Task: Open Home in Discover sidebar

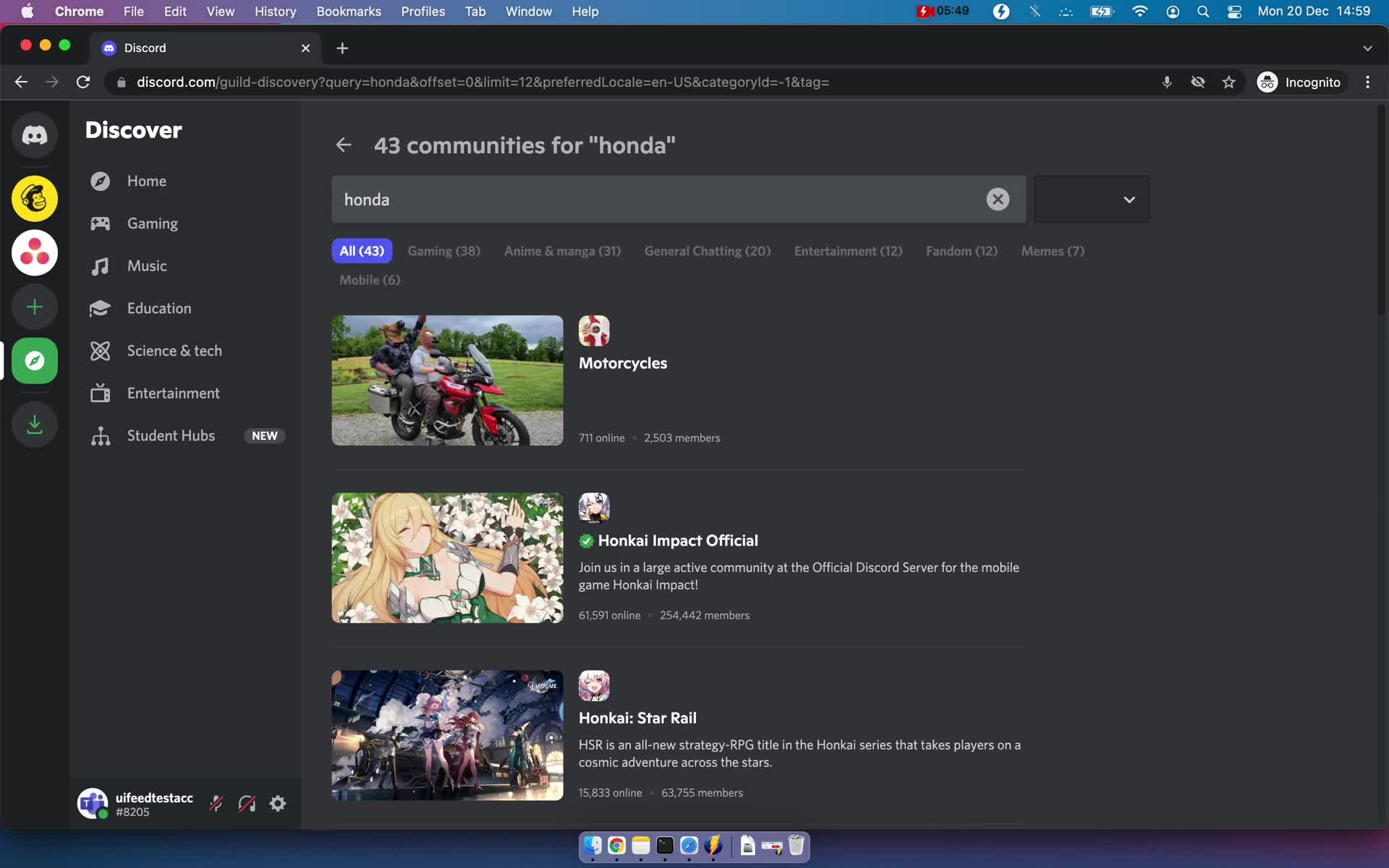Action: coord(186,181)
